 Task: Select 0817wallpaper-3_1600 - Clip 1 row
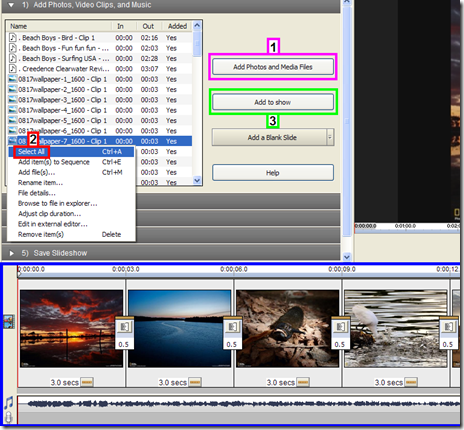click(x=99, y=100)
